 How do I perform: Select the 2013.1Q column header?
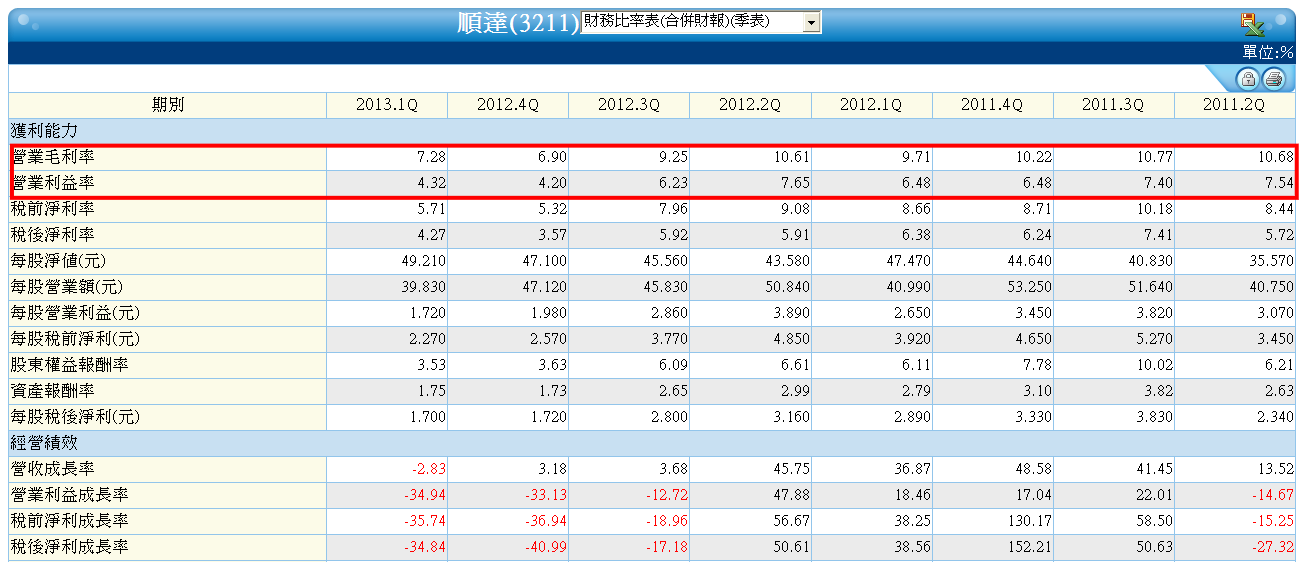(x=387, y=105)
